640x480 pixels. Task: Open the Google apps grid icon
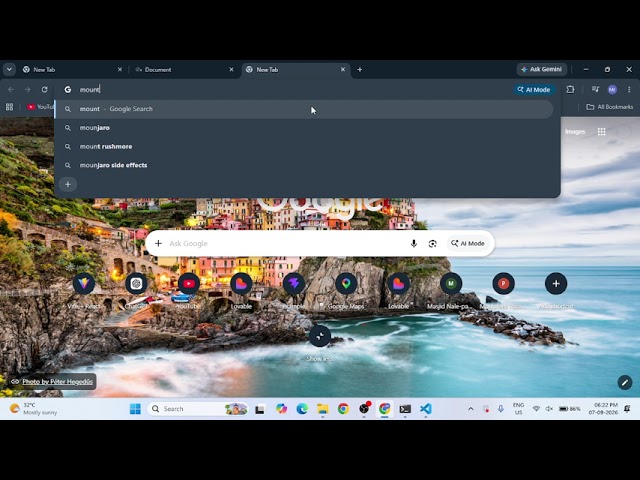point(601,132)
